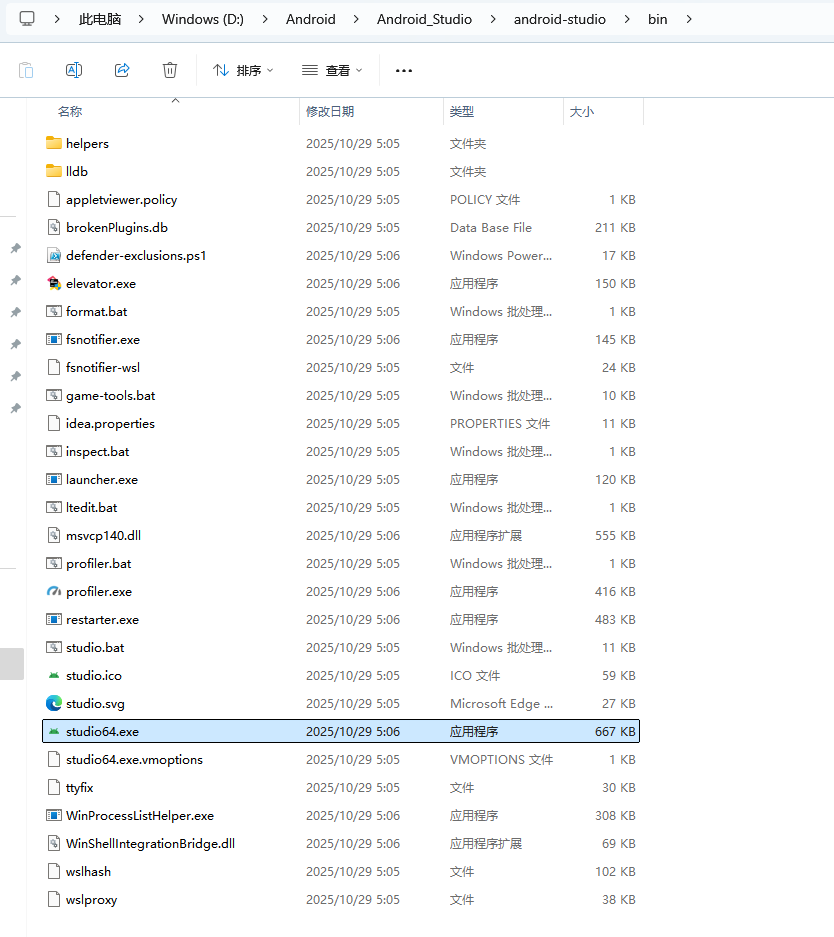Navigate to Windows (D:) breadcrumb

coord(203,19)
